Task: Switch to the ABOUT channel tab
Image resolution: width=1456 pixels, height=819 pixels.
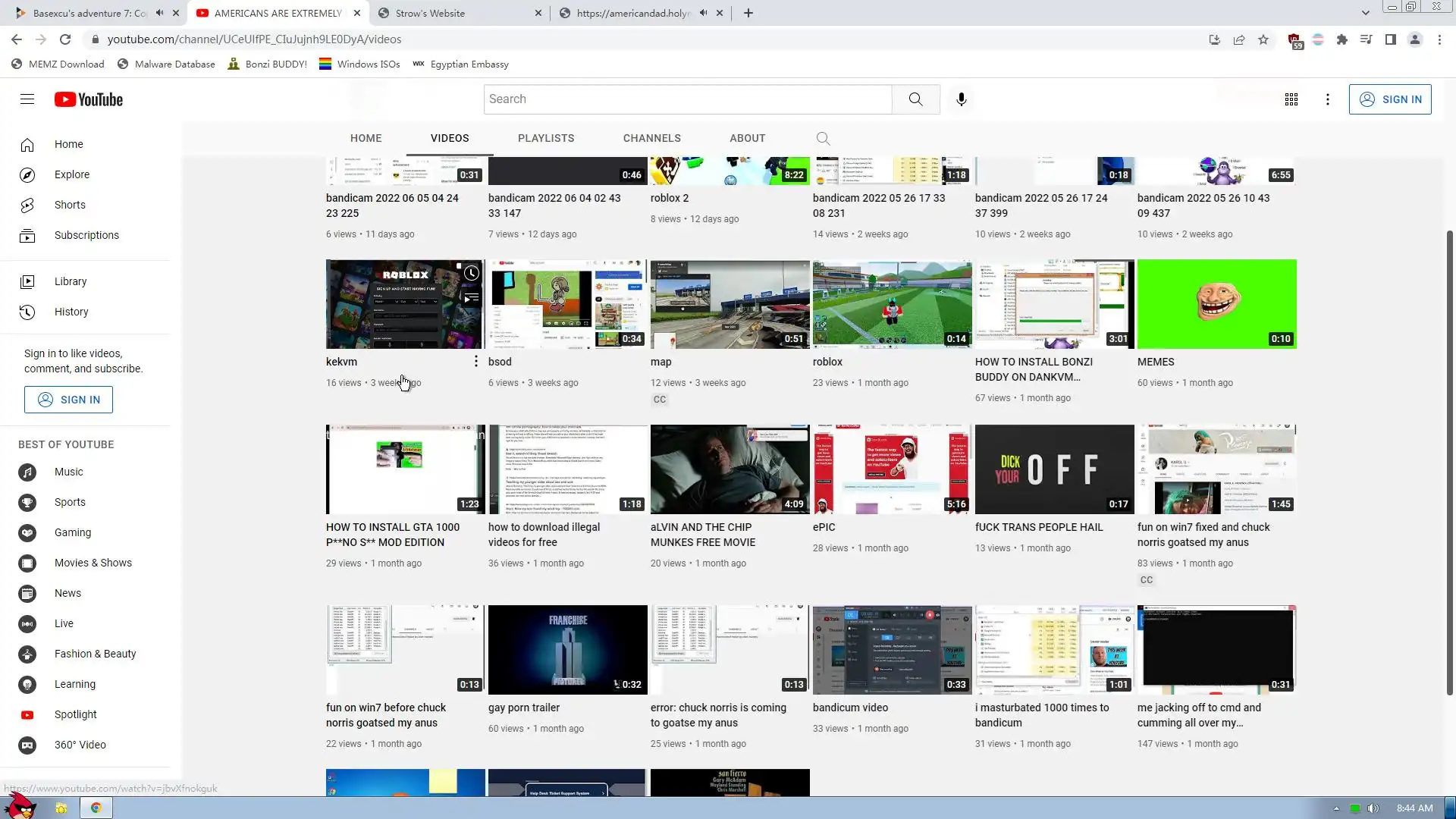Action: pyautogui.click(x=747, y=138)
